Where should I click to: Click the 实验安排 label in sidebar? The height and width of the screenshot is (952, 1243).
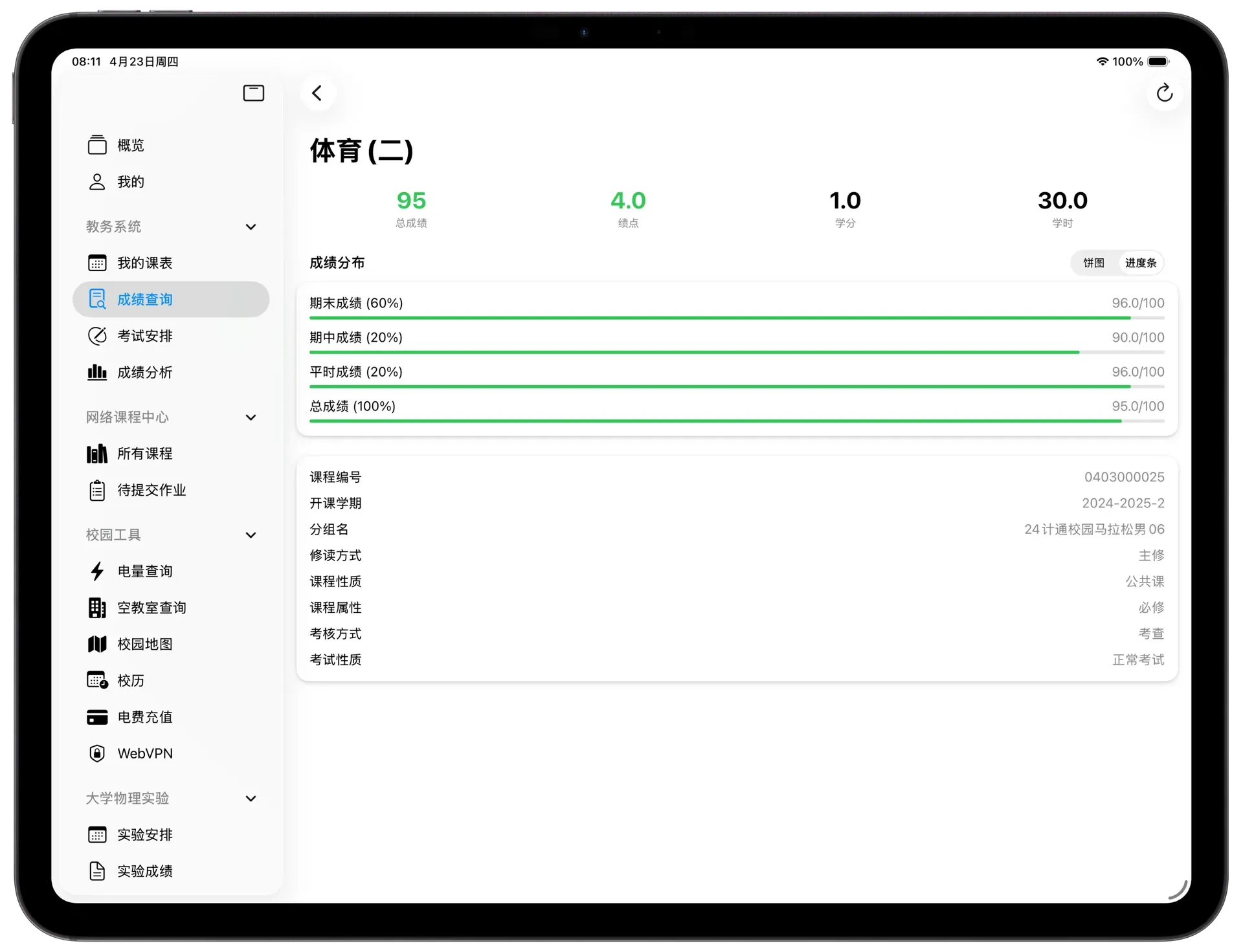[x=145, y=835]
